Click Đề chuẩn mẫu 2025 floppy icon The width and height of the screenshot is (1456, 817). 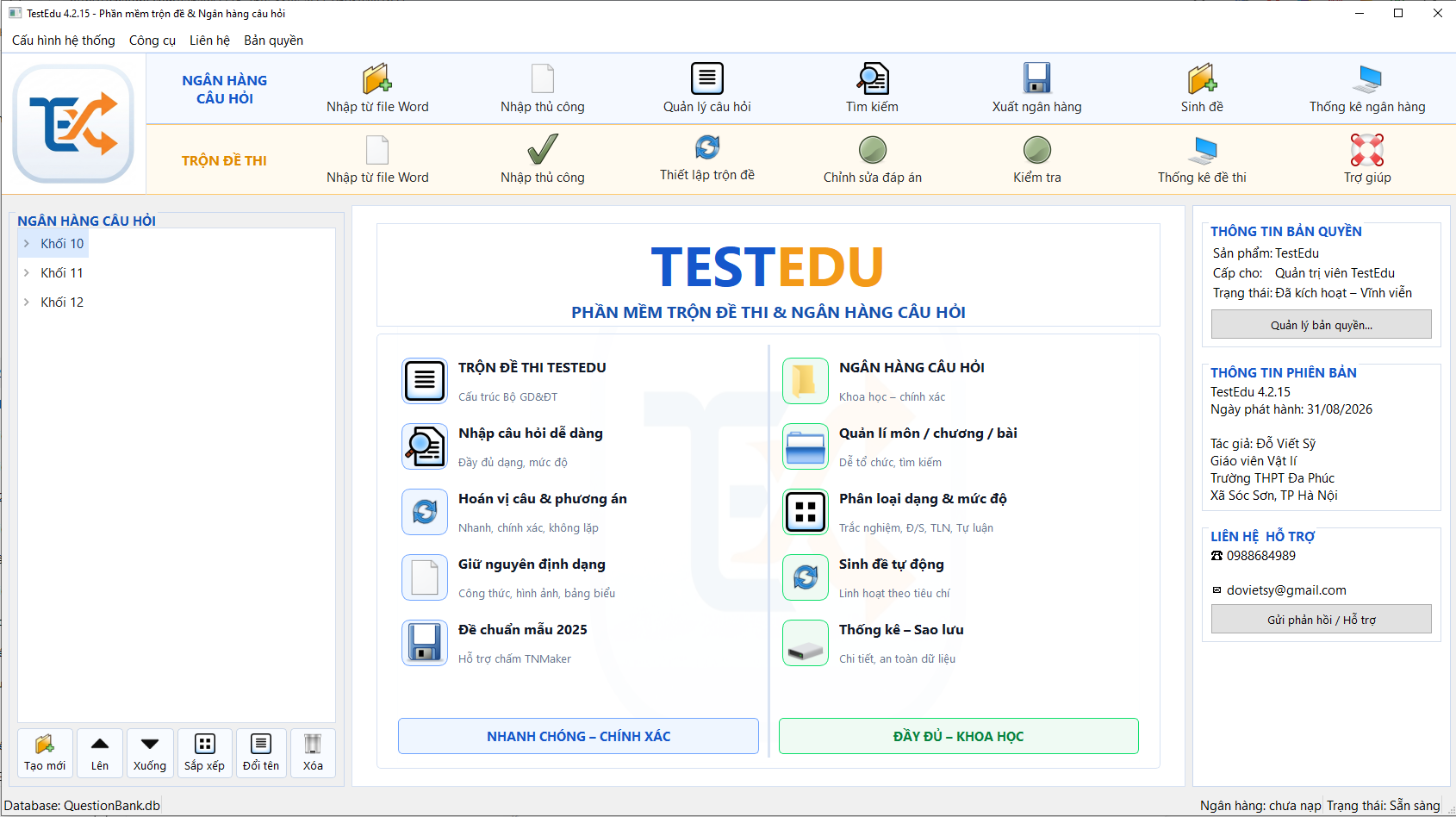point(425,642)
